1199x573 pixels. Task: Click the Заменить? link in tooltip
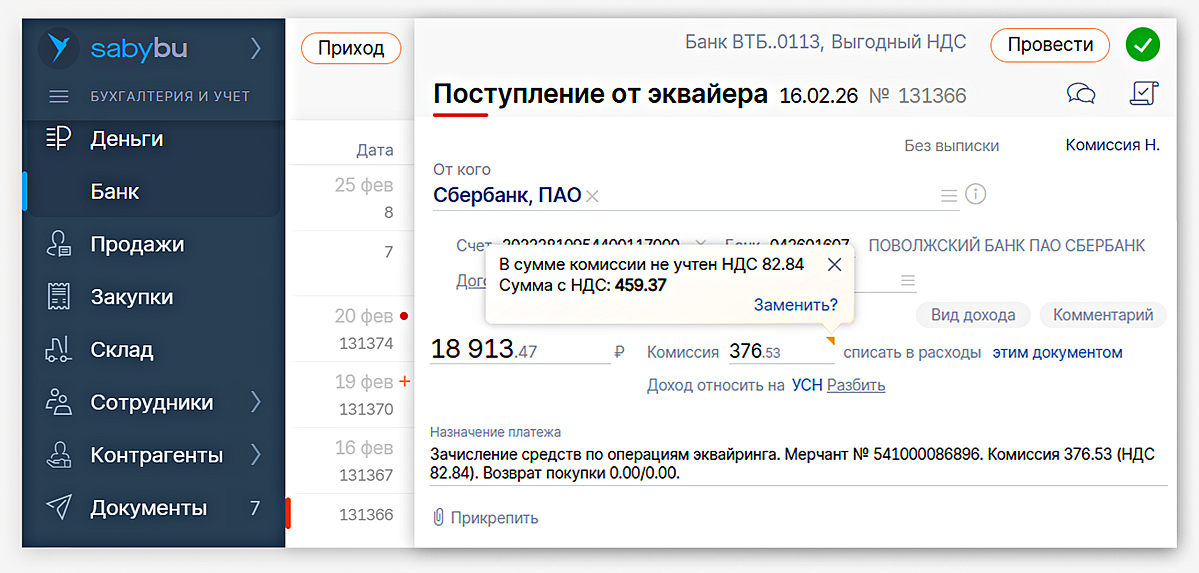point(795,305)
